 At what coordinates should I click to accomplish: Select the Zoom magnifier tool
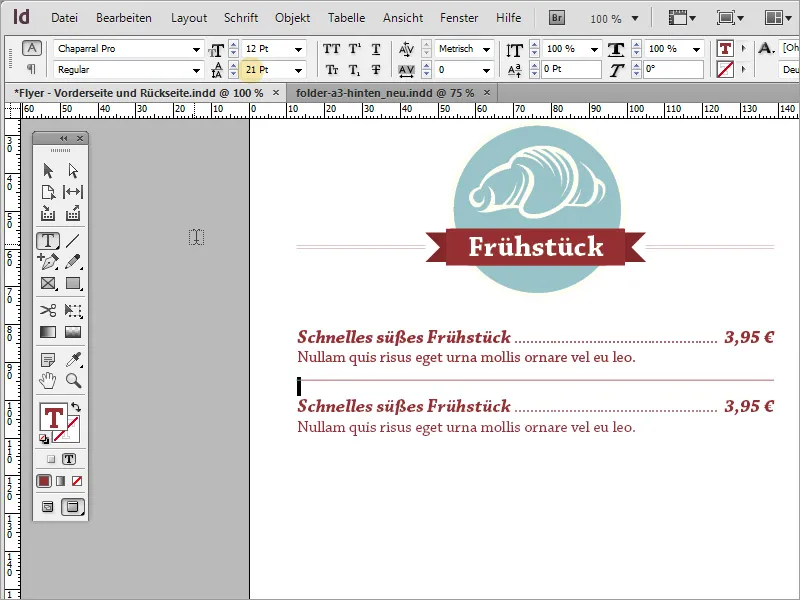point(73,381)
